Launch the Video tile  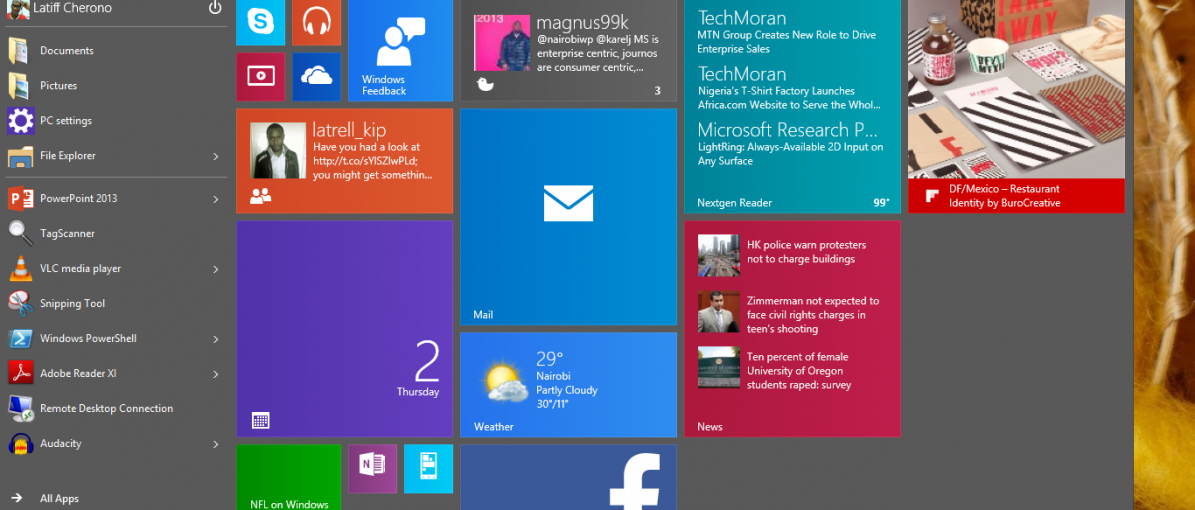coord(260,76)
